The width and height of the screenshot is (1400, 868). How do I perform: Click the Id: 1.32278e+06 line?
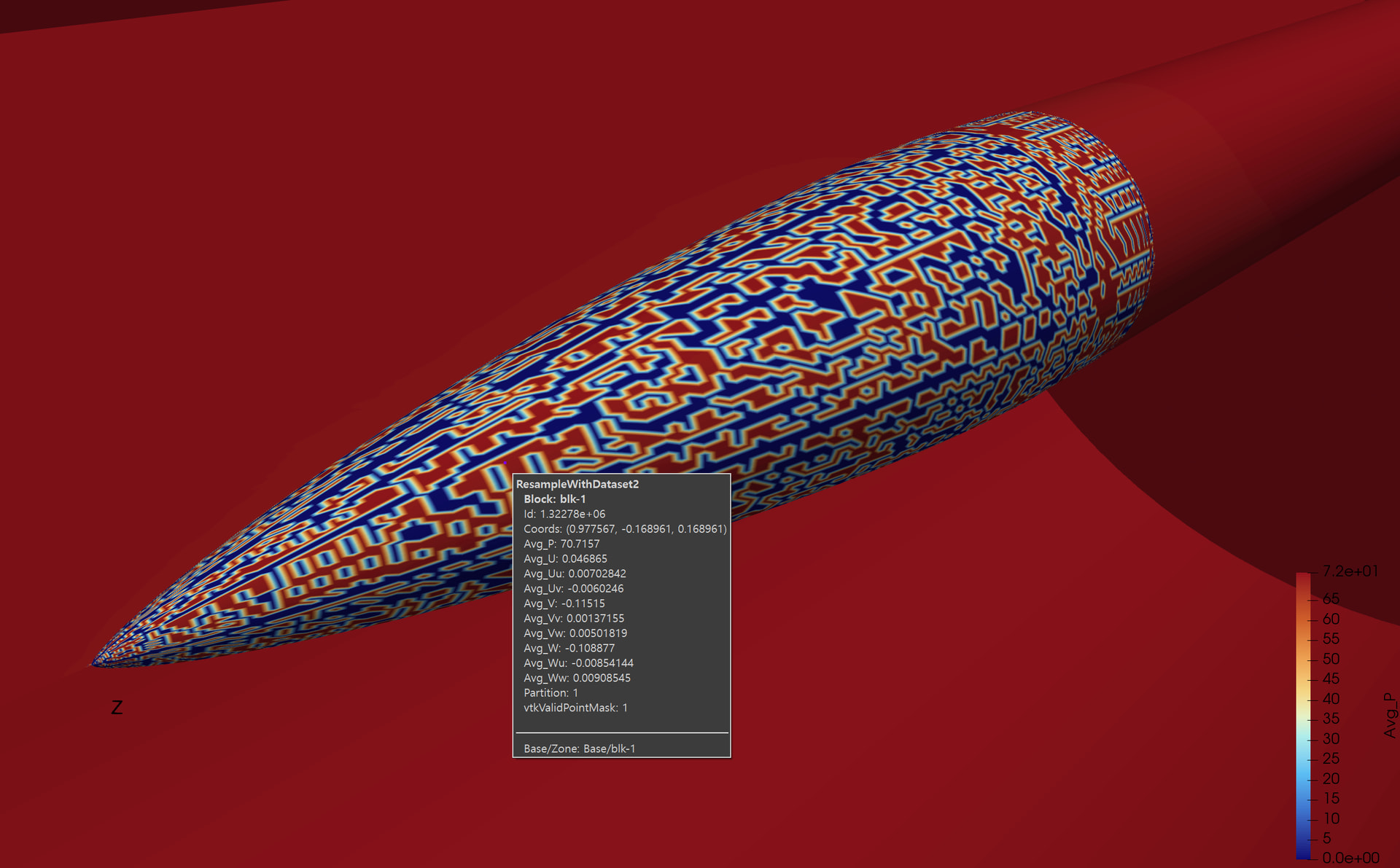click(564, 514)
